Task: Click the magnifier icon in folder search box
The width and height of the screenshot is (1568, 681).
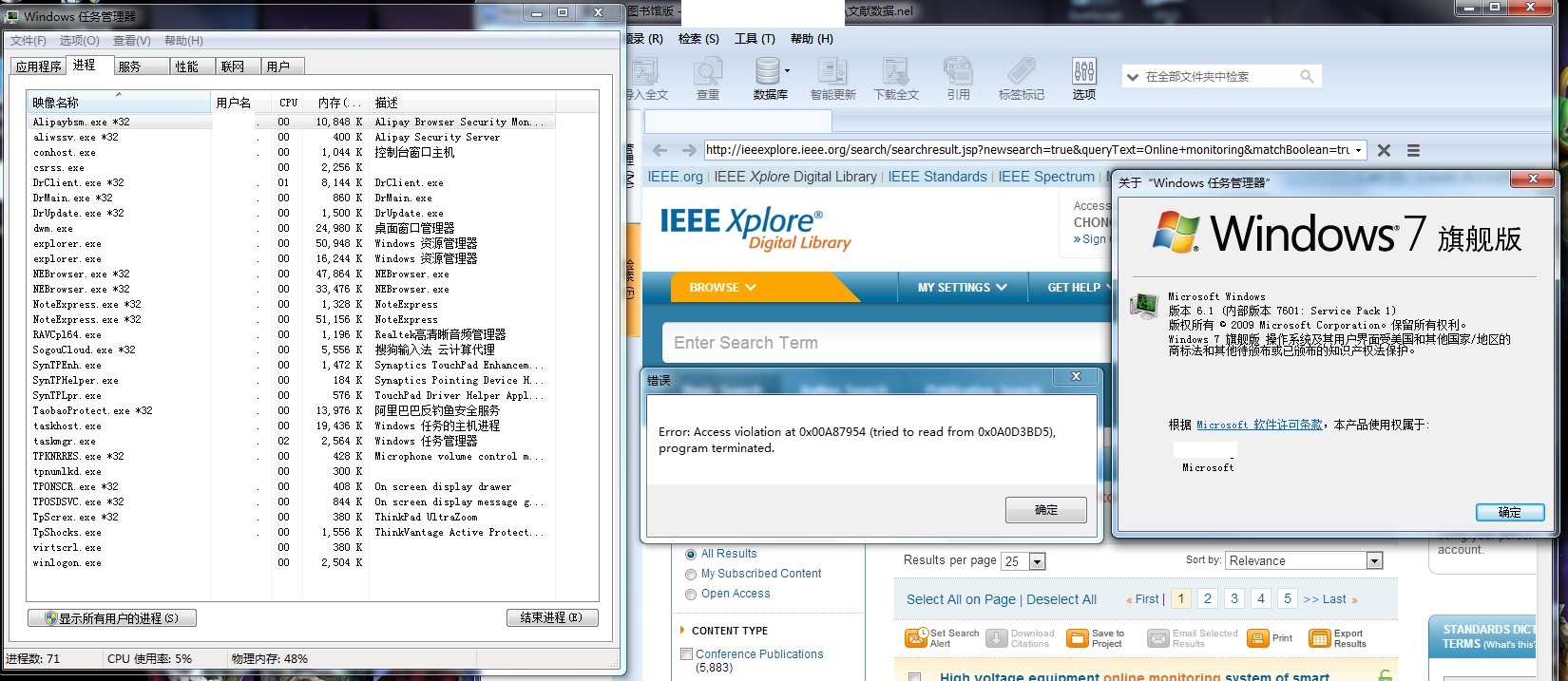Action: (1307, 77)
